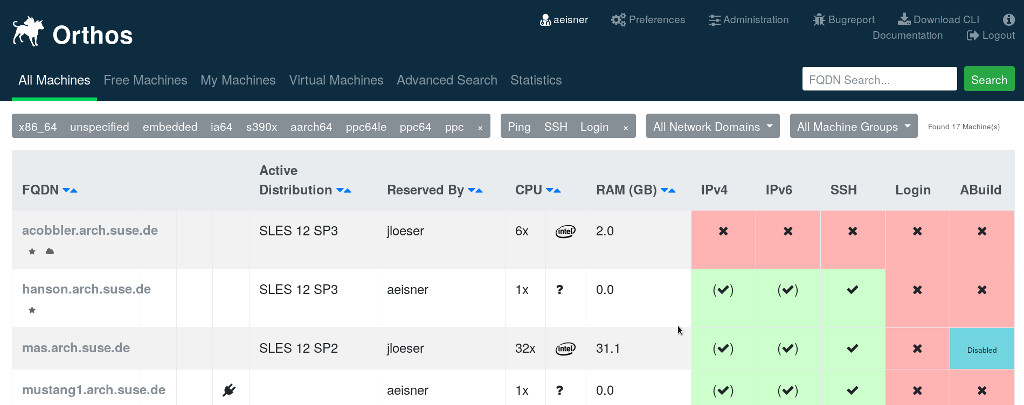
Task: Toggle Ping status filter
Action: point(519,127)
